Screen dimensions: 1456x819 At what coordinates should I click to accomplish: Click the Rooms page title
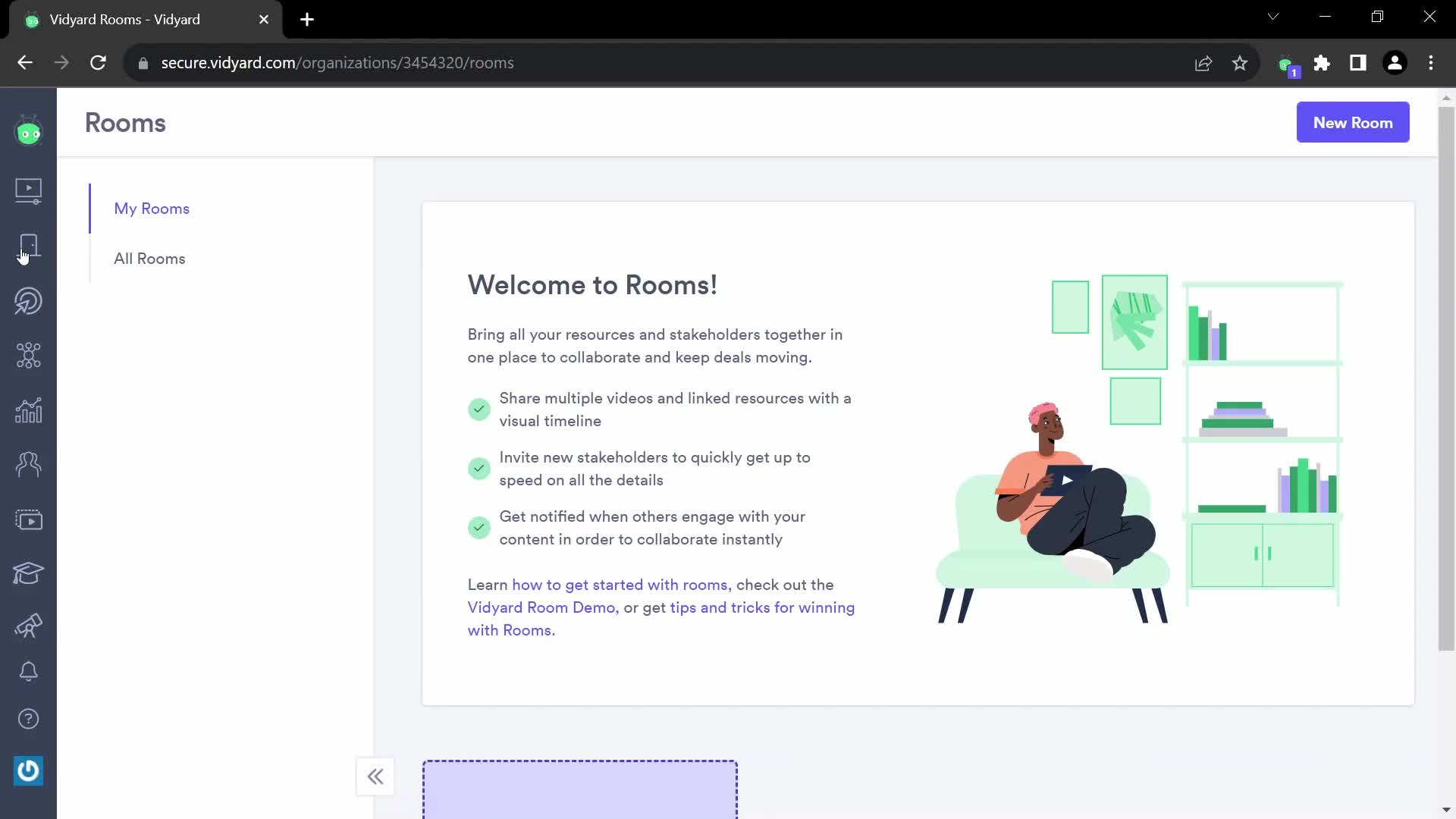(x=125, y=123)
